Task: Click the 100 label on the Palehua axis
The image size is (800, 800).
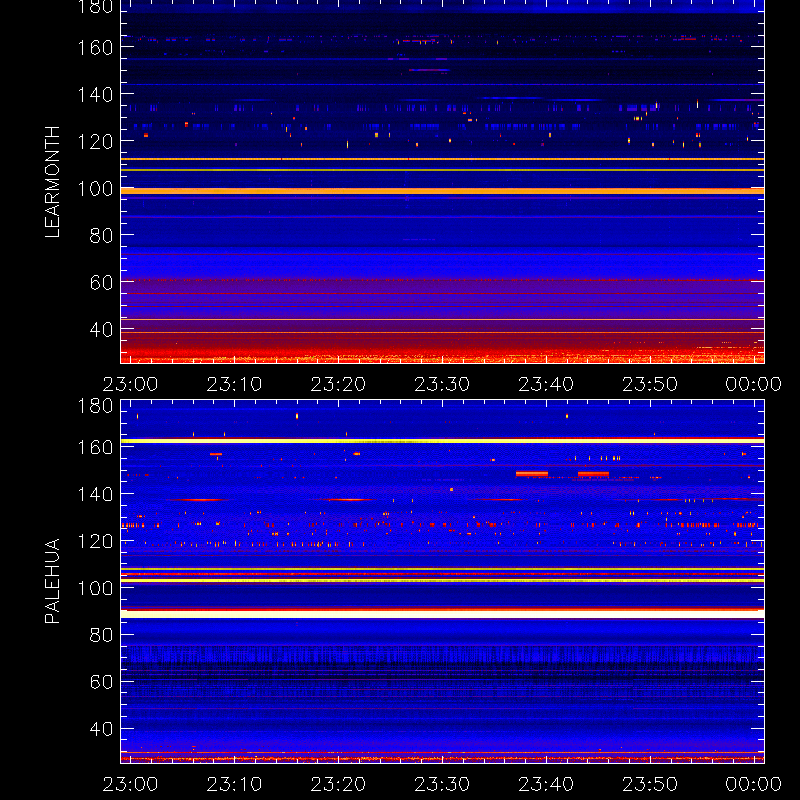Action: (95, 588)
